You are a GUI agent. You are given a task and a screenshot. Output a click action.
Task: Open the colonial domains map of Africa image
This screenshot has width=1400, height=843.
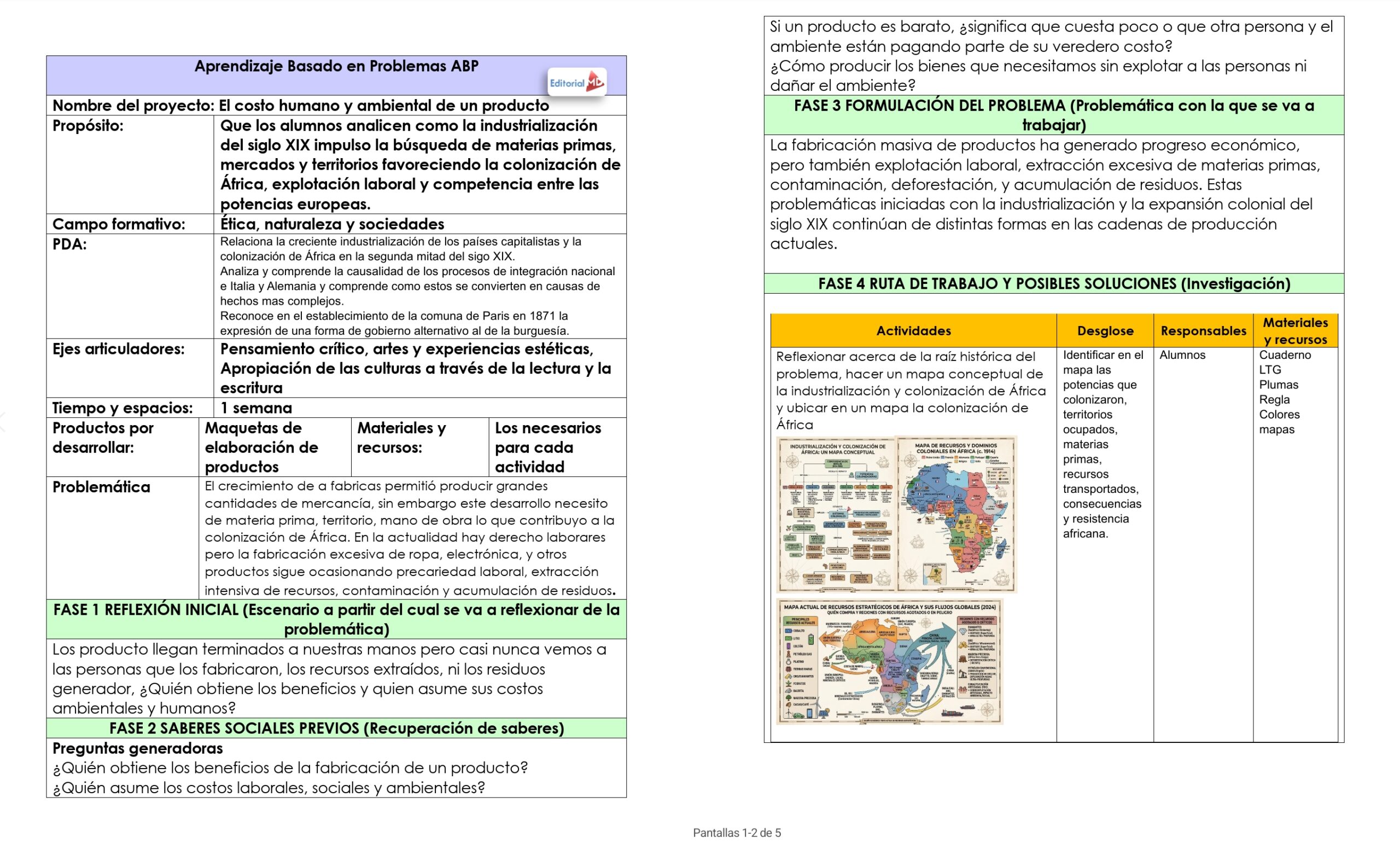click(x=956, y=514)
